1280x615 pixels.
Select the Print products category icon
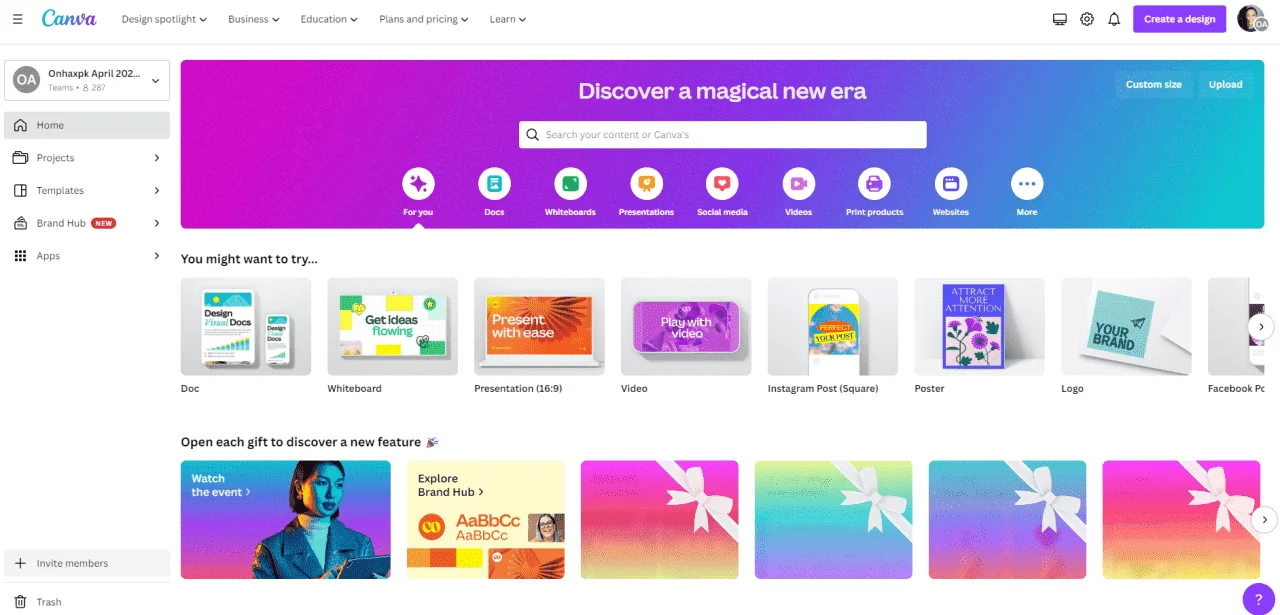click(874, 184)
